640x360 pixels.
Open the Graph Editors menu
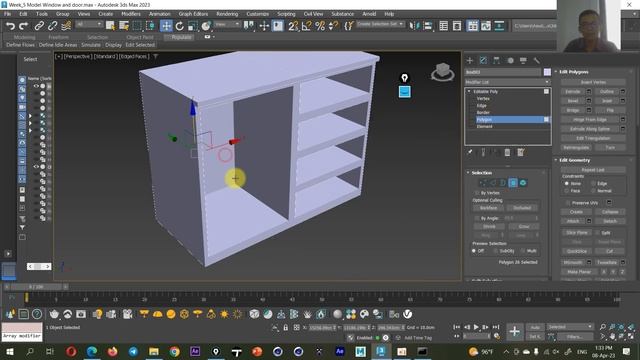(x=193, y=14)
